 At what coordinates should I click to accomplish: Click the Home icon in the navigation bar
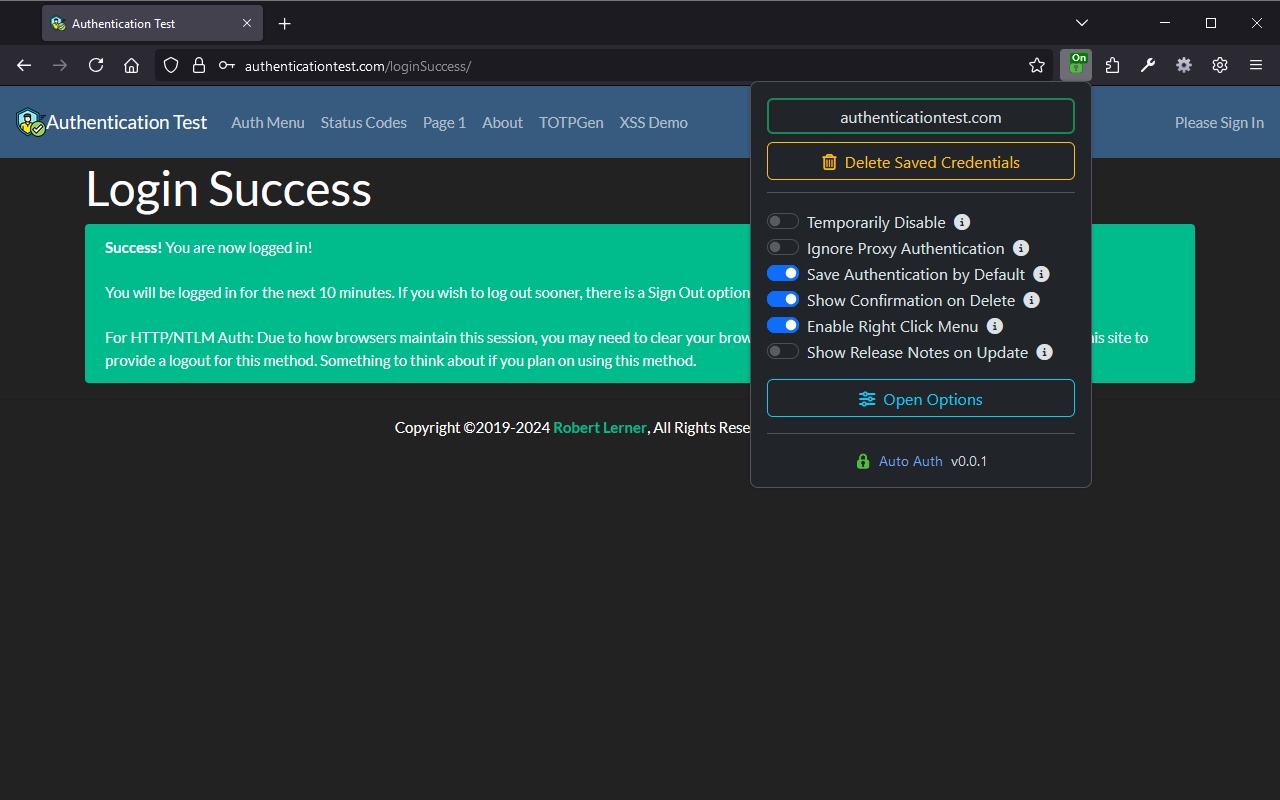coord(131,65)
